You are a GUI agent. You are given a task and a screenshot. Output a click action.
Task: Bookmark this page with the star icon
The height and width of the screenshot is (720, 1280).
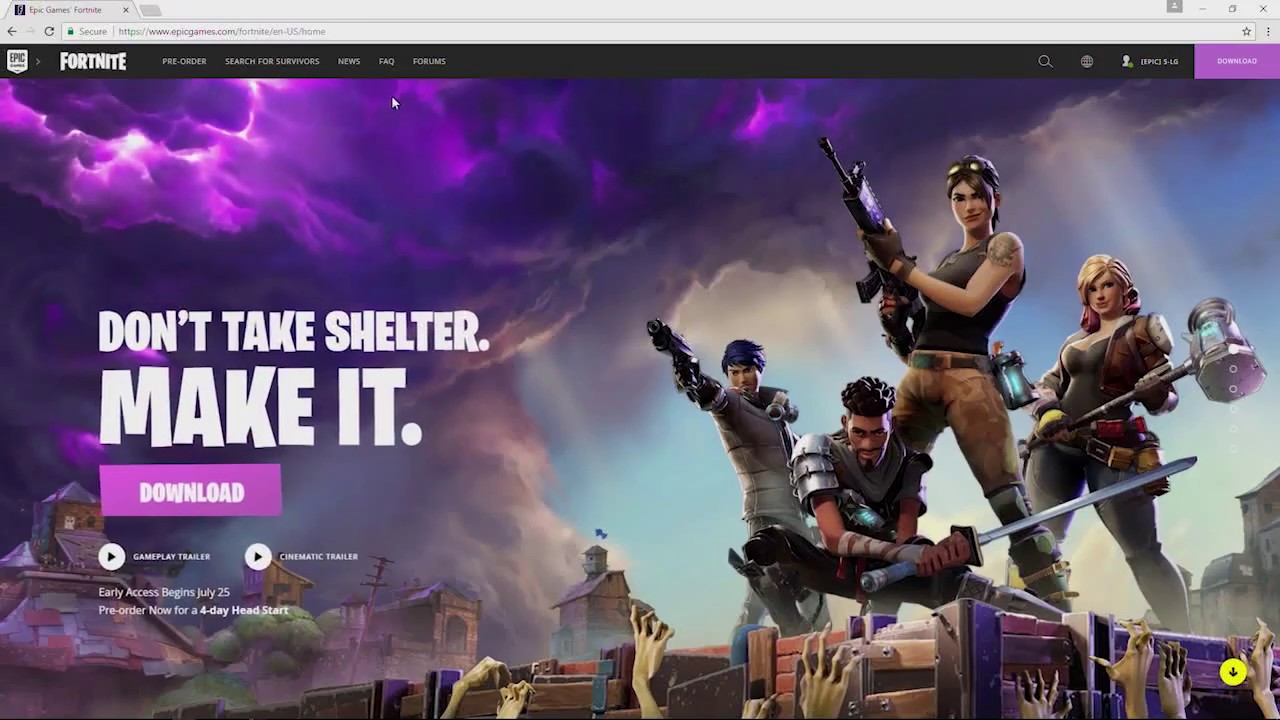point(1246,31)
